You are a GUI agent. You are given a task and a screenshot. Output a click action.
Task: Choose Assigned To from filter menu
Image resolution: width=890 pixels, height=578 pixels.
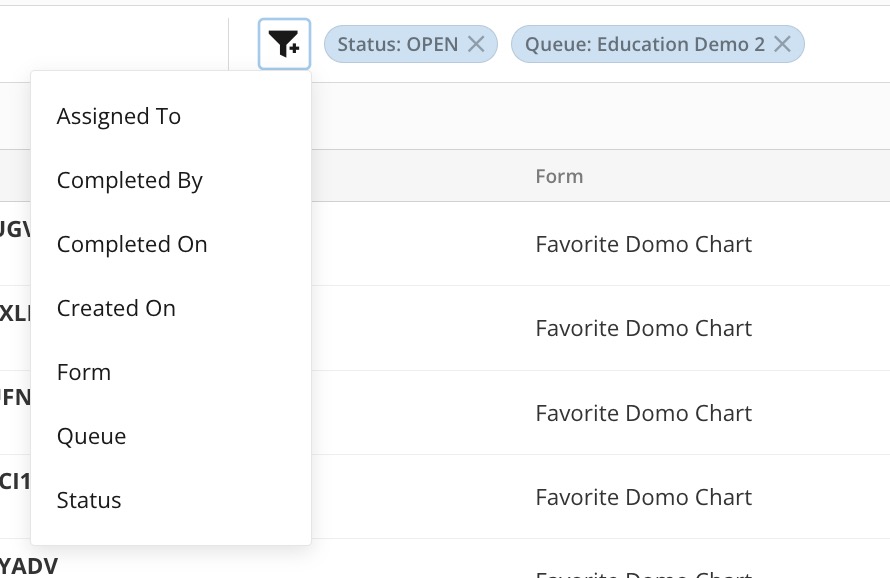119,116
